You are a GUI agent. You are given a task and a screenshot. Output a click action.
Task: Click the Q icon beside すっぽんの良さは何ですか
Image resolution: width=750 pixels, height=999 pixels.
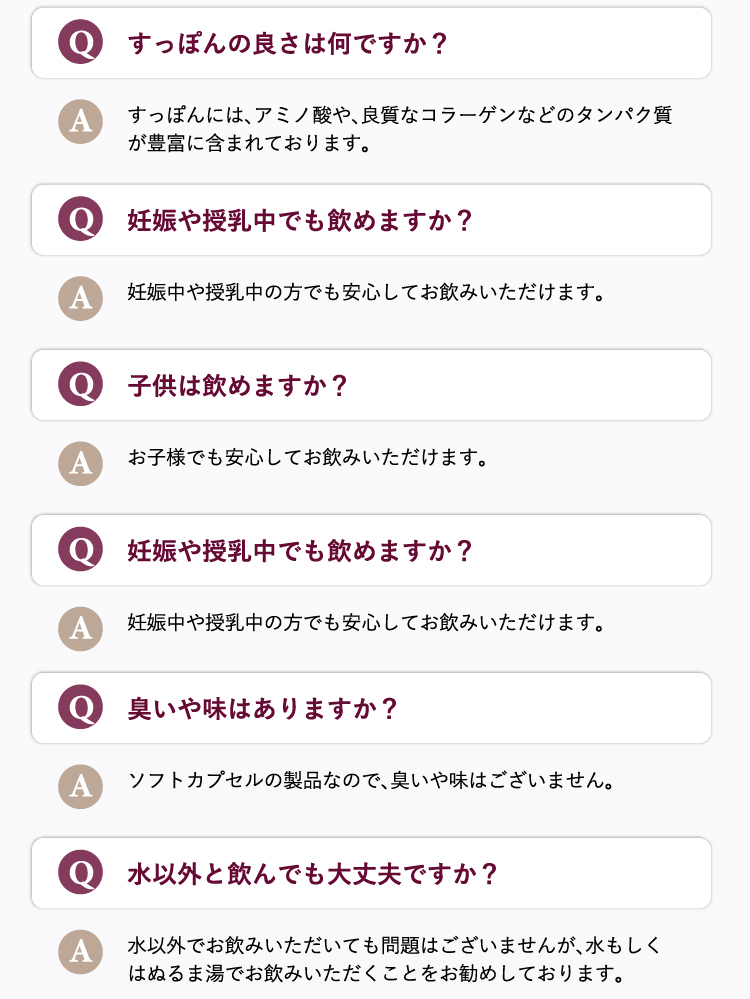point(80,42)
